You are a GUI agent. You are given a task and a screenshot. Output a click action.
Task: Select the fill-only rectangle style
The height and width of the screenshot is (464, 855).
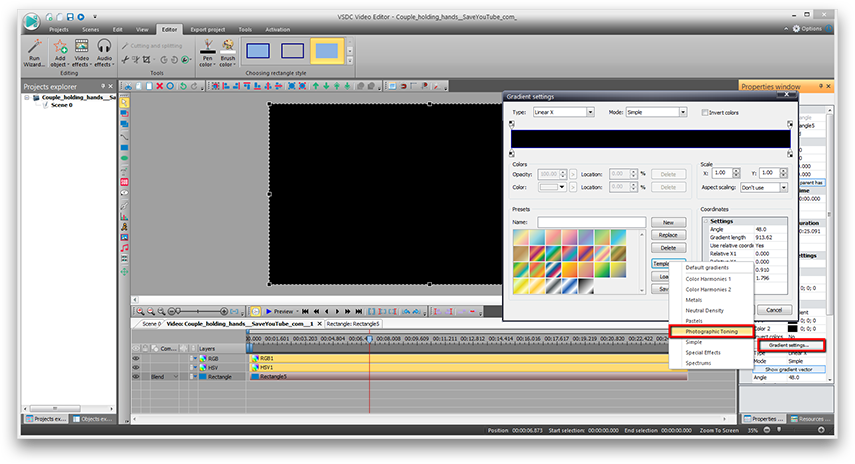click(327, 51)
